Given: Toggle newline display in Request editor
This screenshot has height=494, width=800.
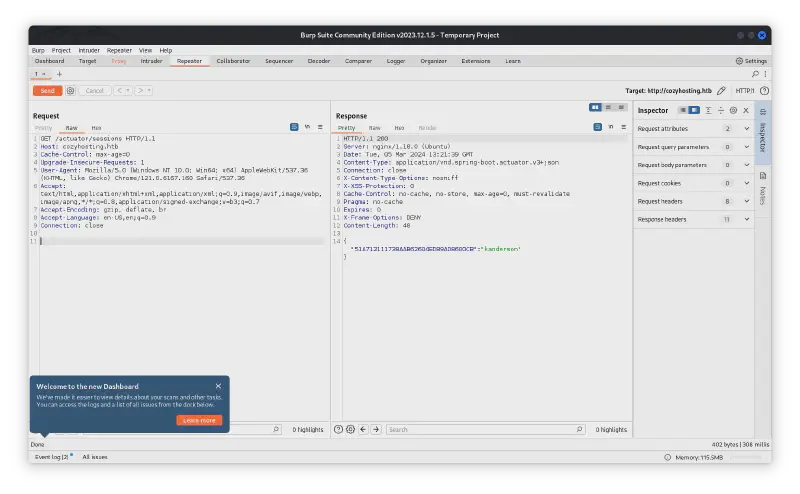Looking at the screenshot, I should click(x=307, y=127).
